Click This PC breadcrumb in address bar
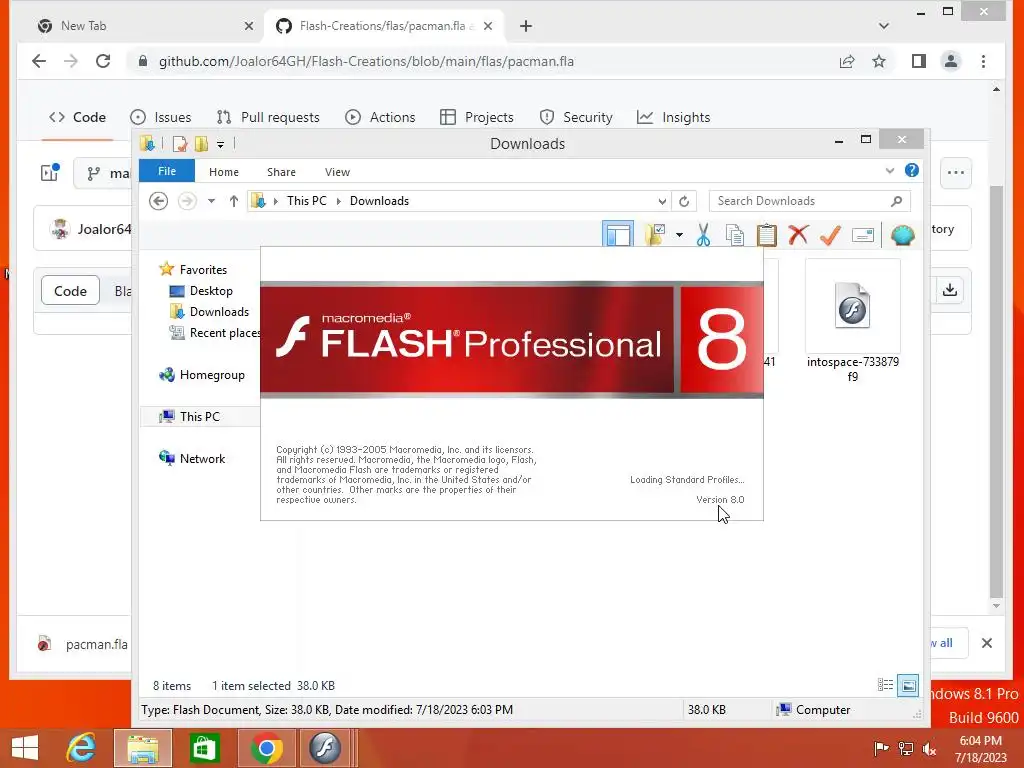This screenshot has height=768, width=1024. 306,201
